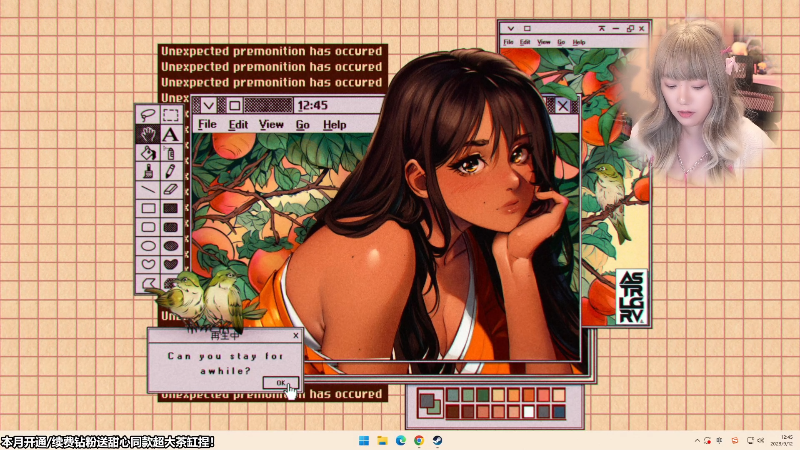Screen dimensions: 800x450
Task: Pick the gray swatch in the bottom palette row
Action: [543, 411]
